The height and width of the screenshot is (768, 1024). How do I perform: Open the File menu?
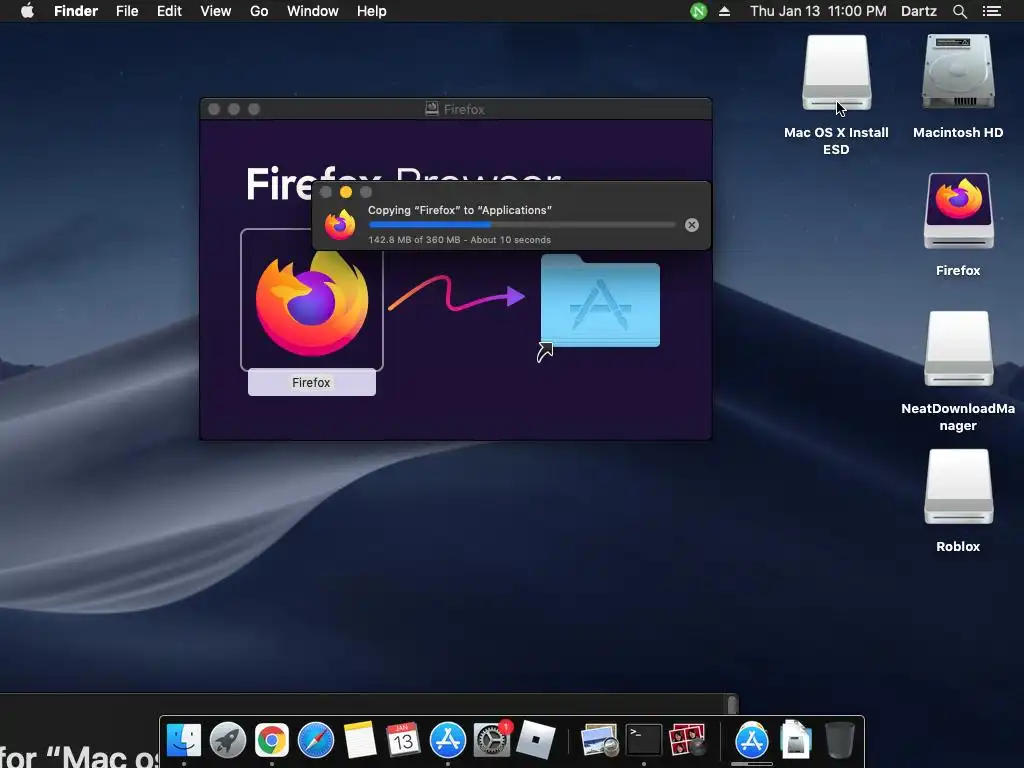coord(127,11)
